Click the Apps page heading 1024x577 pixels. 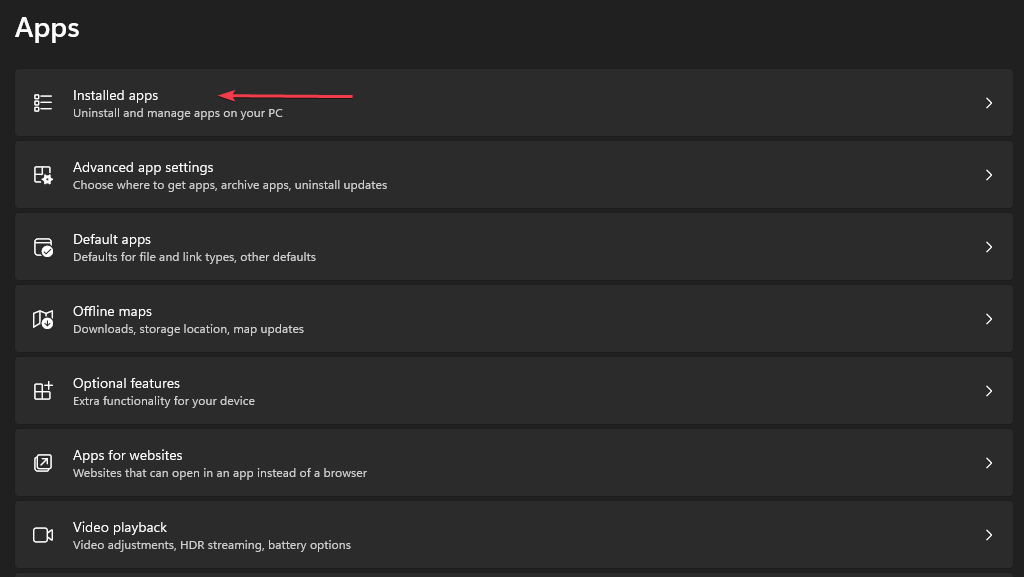click(x=46, y=28)
